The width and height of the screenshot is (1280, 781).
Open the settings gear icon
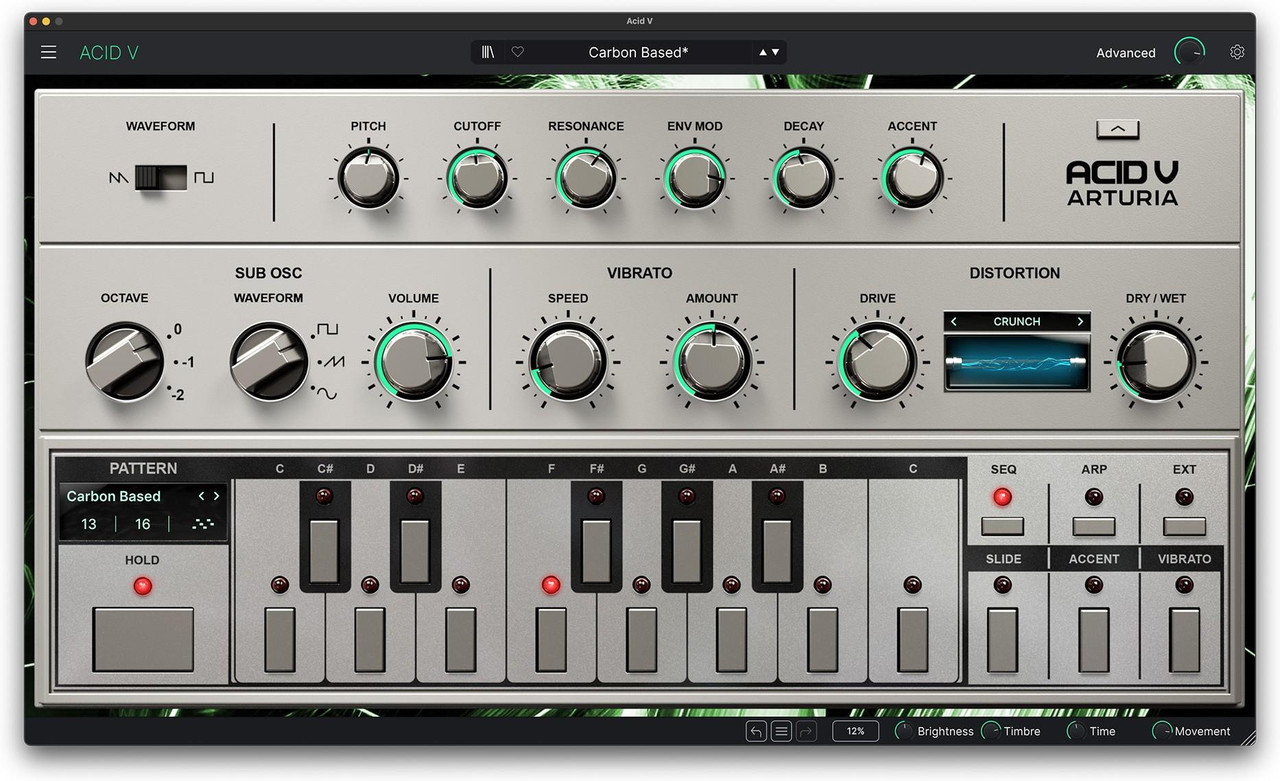1237,52
